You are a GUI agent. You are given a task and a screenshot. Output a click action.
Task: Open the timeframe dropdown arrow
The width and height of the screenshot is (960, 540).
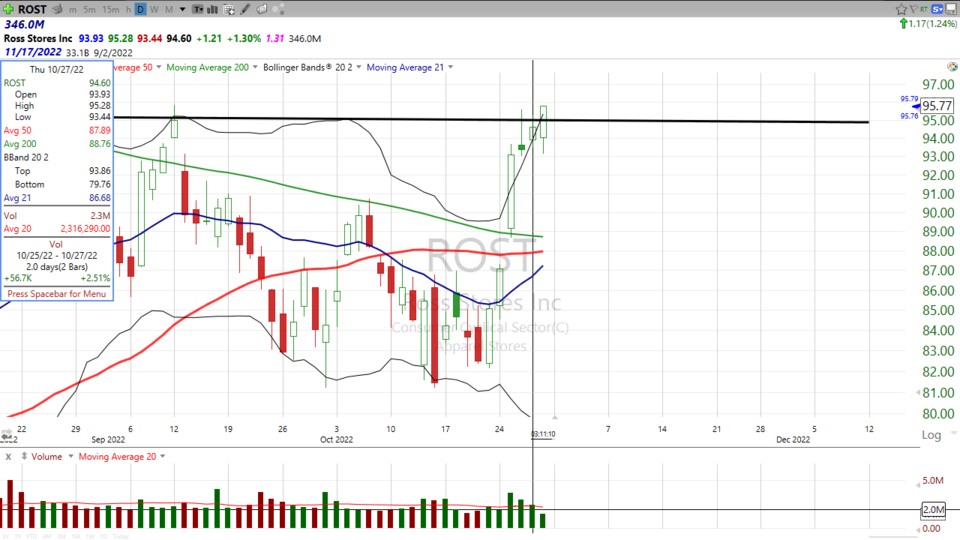coord(182,10)
